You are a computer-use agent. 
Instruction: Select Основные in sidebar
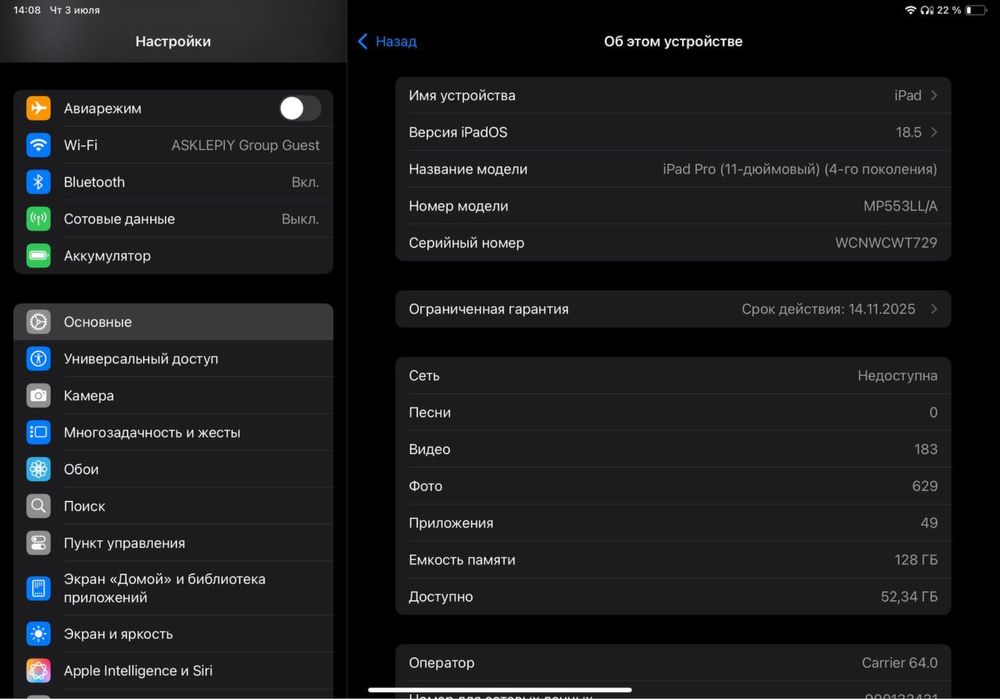pos(173,322)
